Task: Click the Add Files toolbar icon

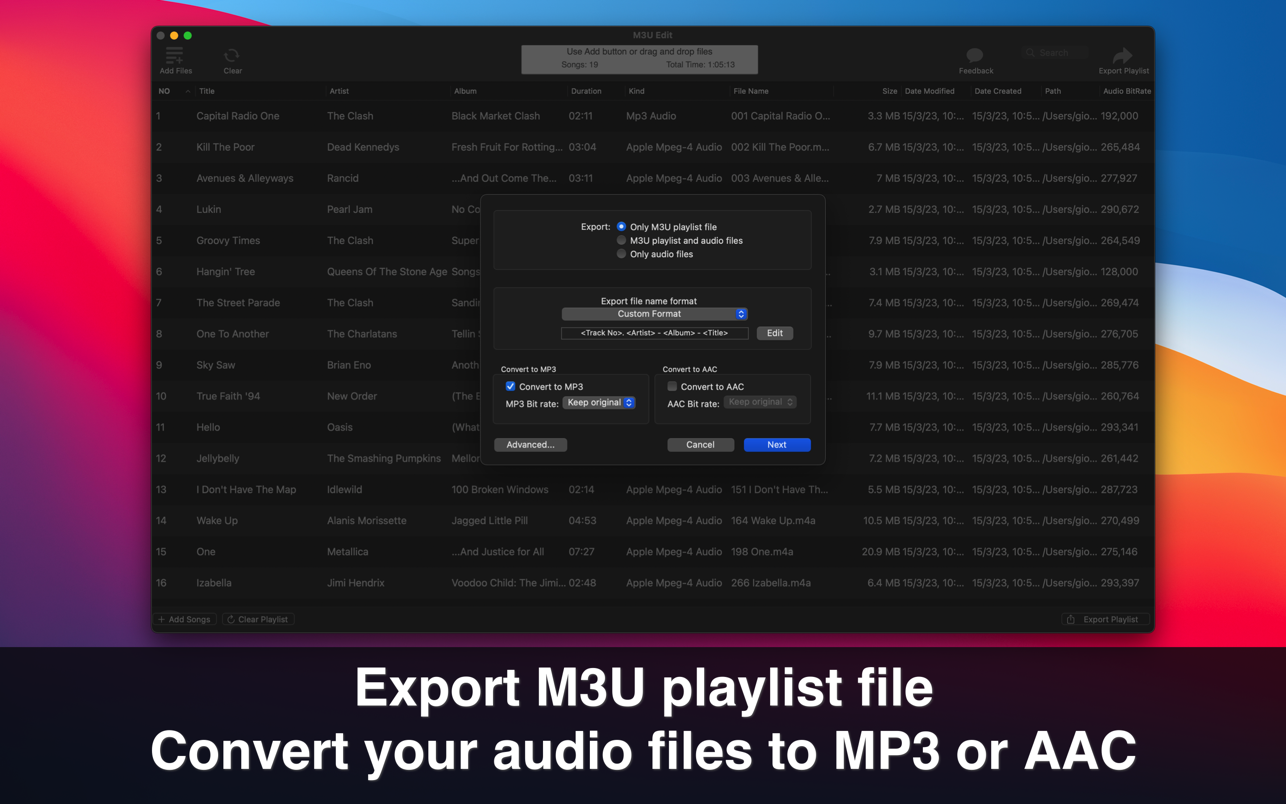Action: point(175,57)
